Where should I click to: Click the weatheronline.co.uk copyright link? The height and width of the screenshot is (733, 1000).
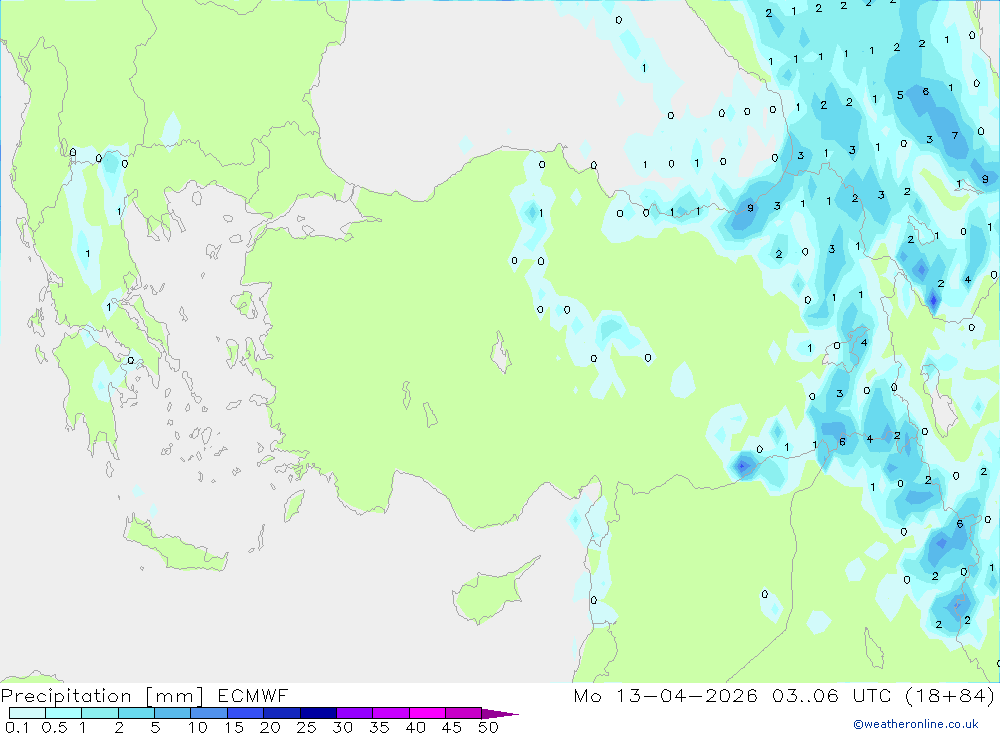click(916, 724)
